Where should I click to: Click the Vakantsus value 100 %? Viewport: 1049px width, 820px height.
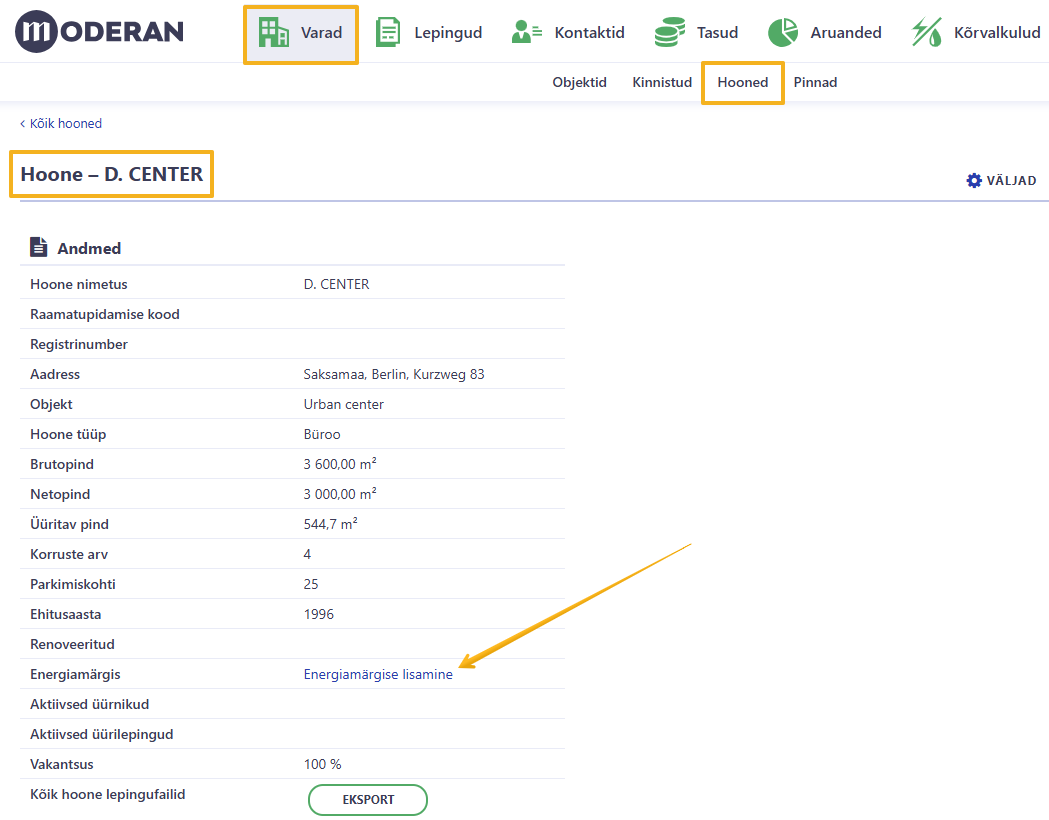click(322, 764)
